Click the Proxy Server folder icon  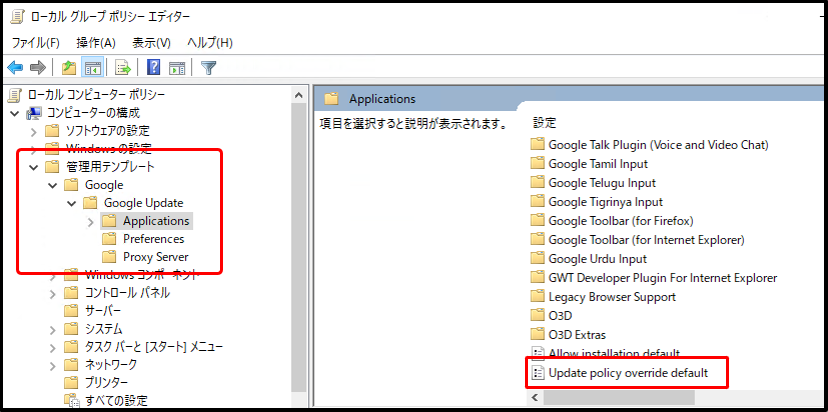(x=109, y=257)
